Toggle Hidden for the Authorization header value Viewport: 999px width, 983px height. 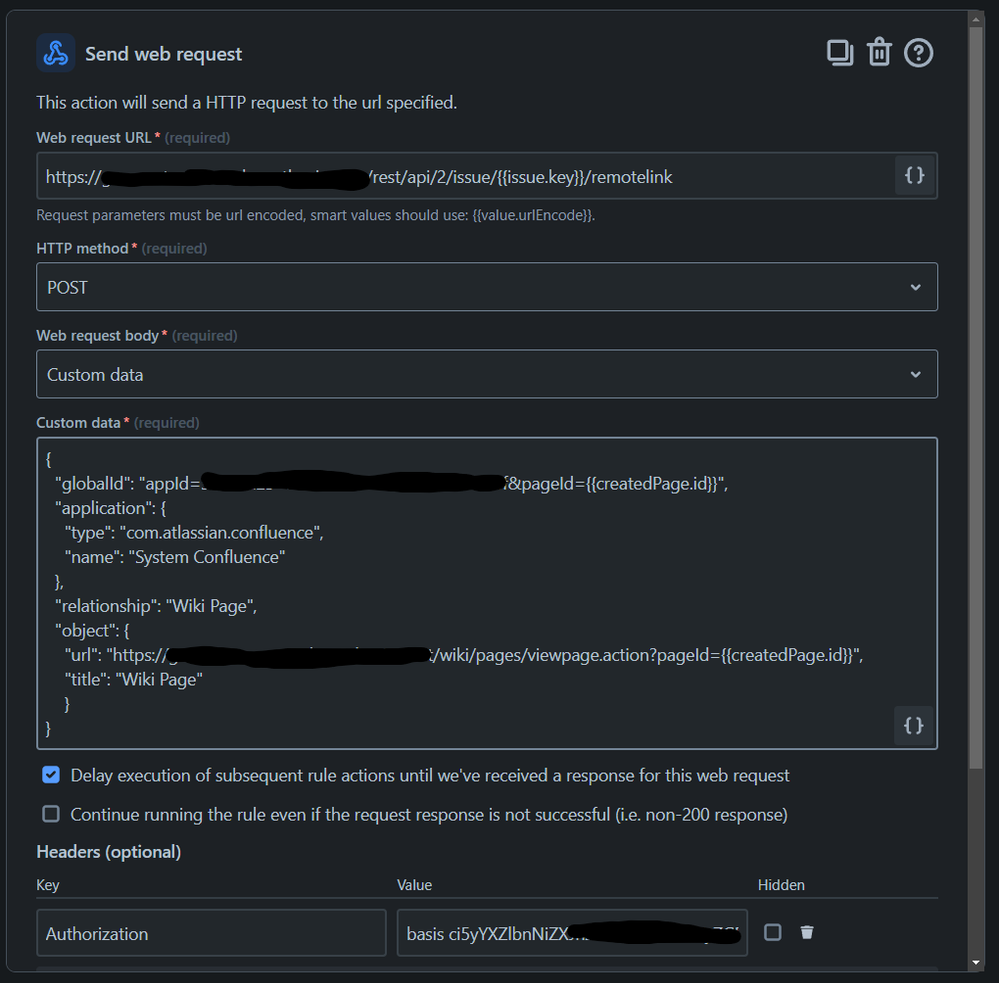[772, 931]
